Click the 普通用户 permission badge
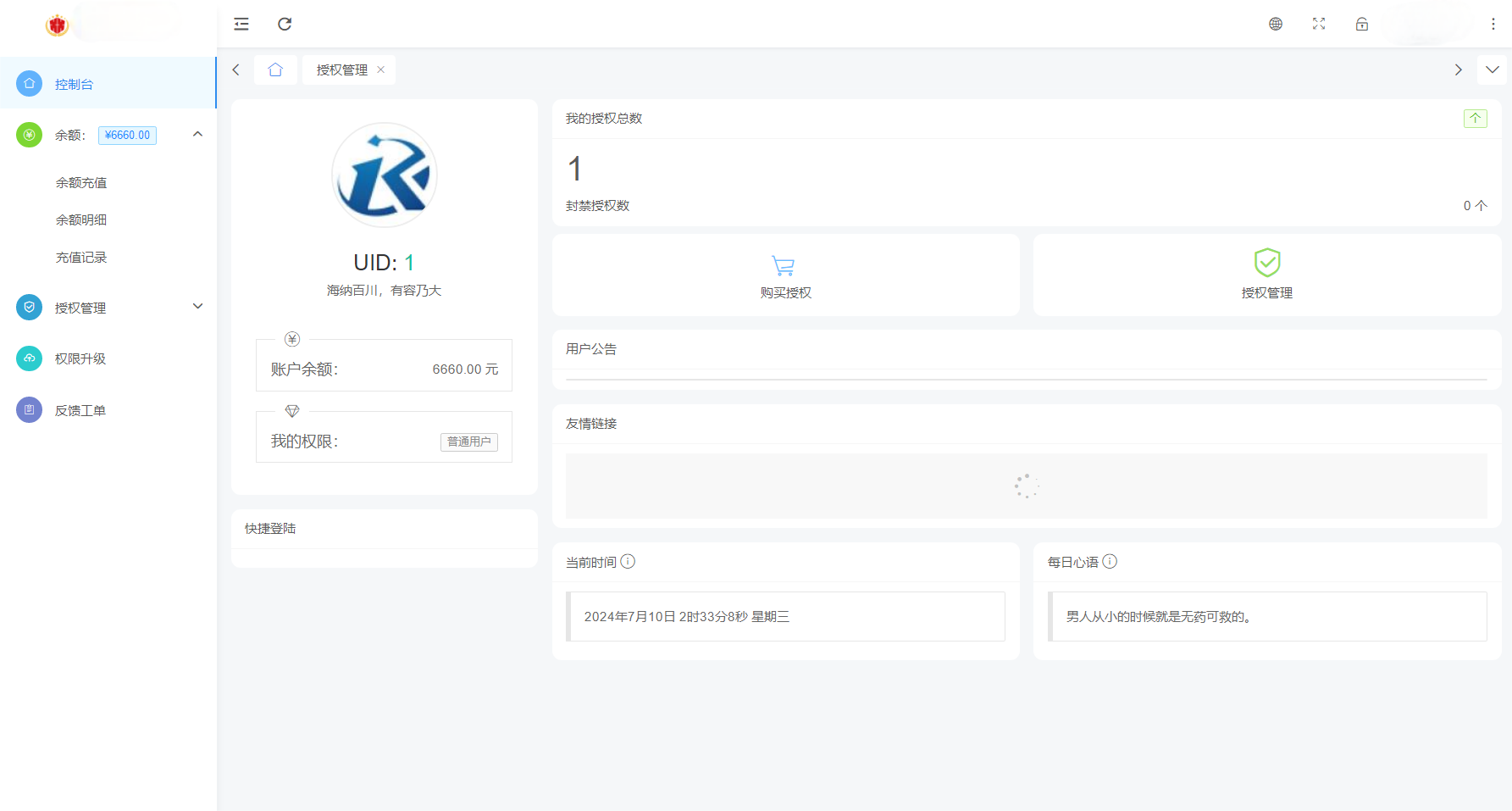This screenshot has width=1512, height=811. (x=468, y=442)
